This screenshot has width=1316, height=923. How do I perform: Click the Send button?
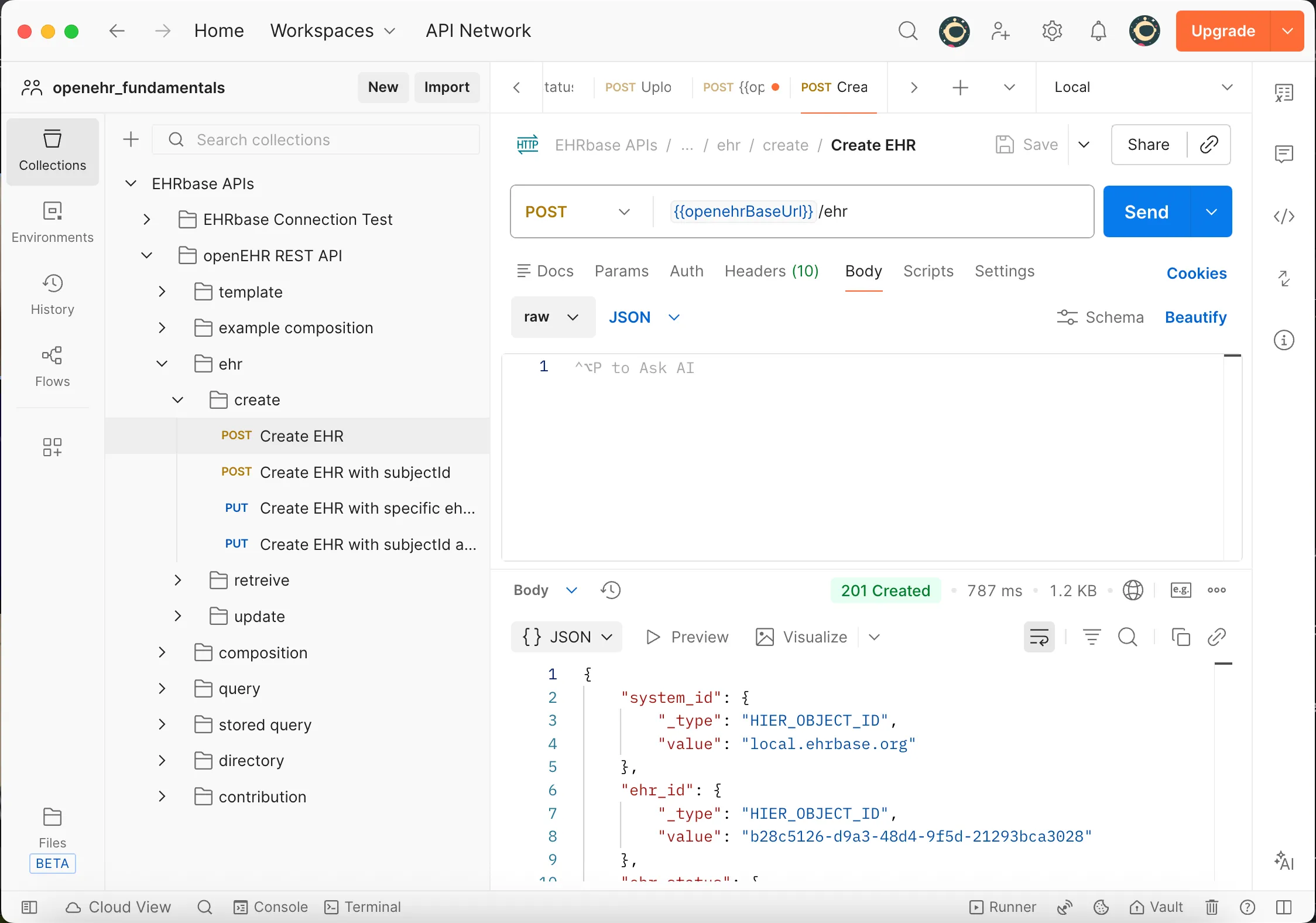click(x=1146, y=211)
